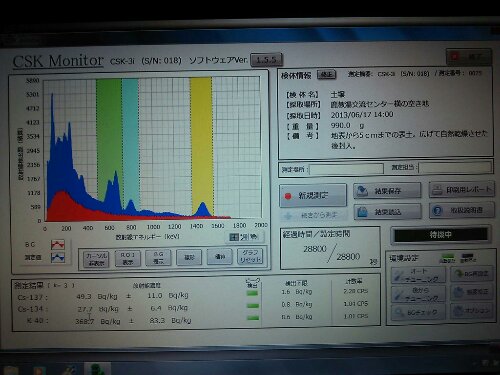Load results with the 結果読込 button
This screenshot has width=500, height=375.
pyautogui.click(x=387, y=212)
